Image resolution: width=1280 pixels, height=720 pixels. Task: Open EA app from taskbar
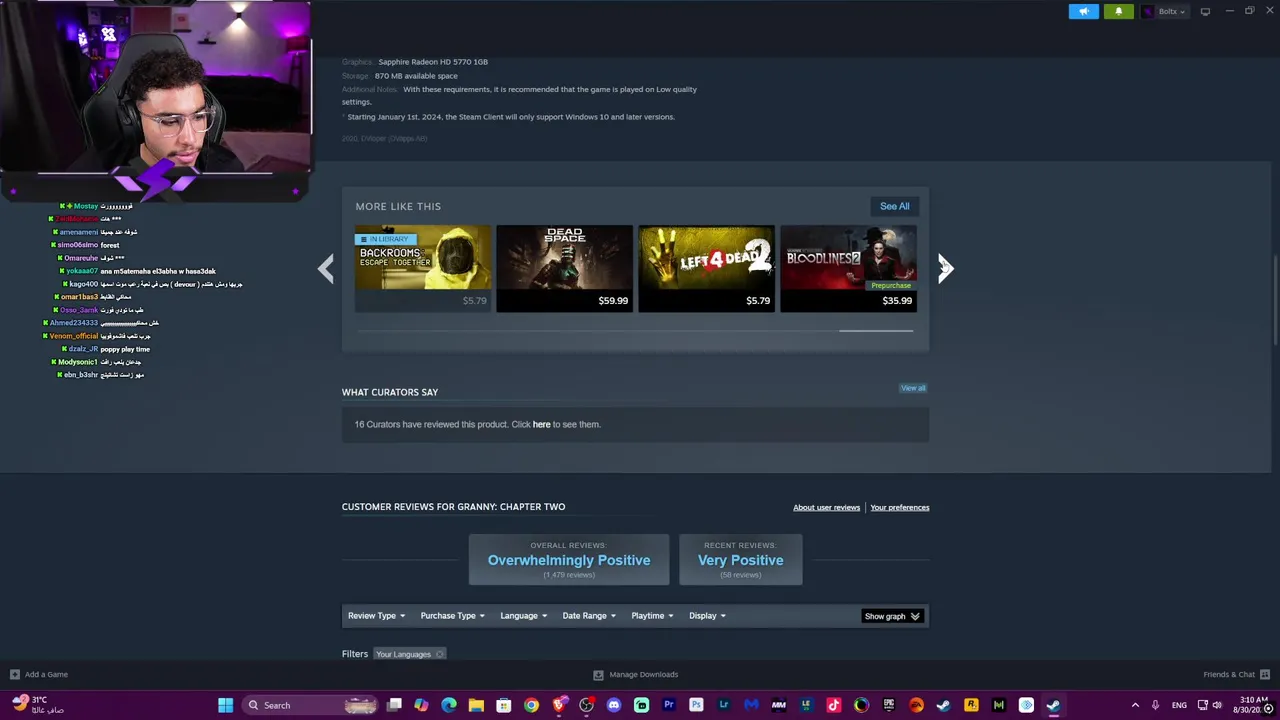tap(916, 705)
